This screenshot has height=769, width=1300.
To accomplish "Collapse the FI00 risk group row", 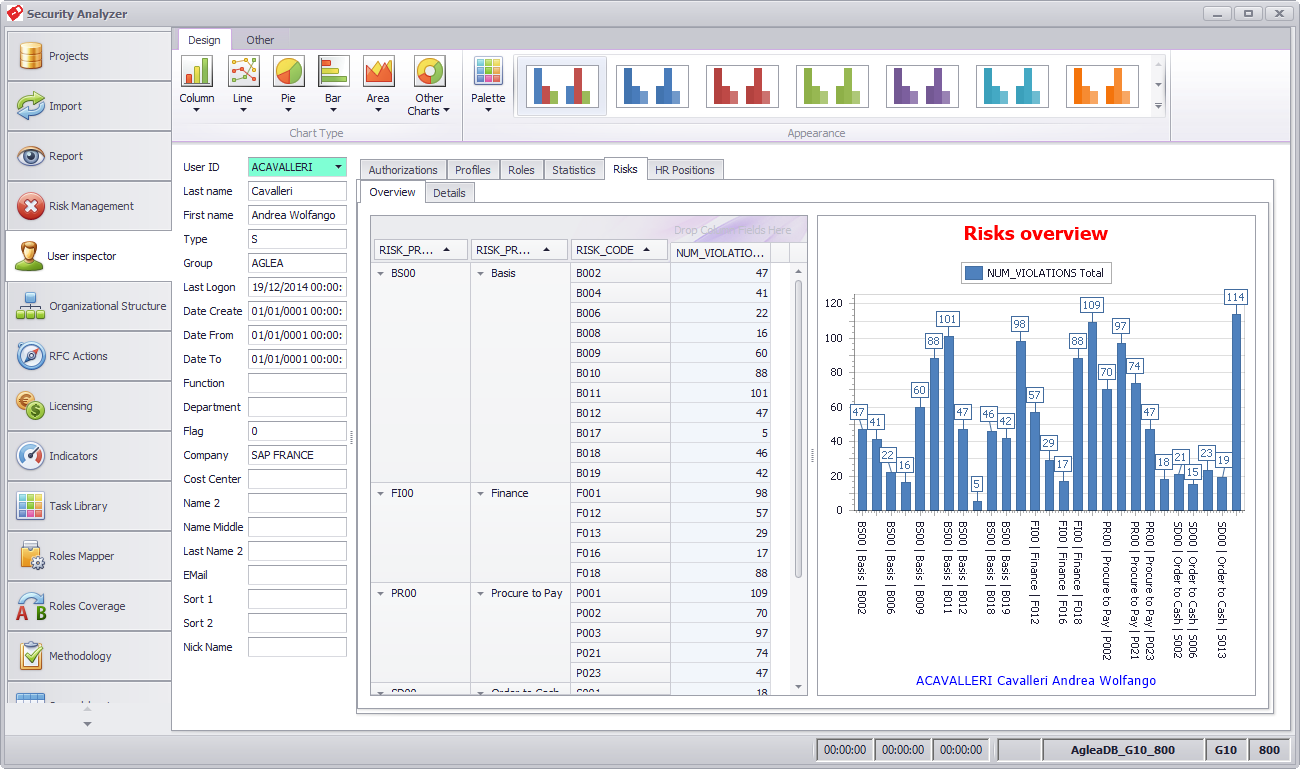I will click(x=381, y=493).
